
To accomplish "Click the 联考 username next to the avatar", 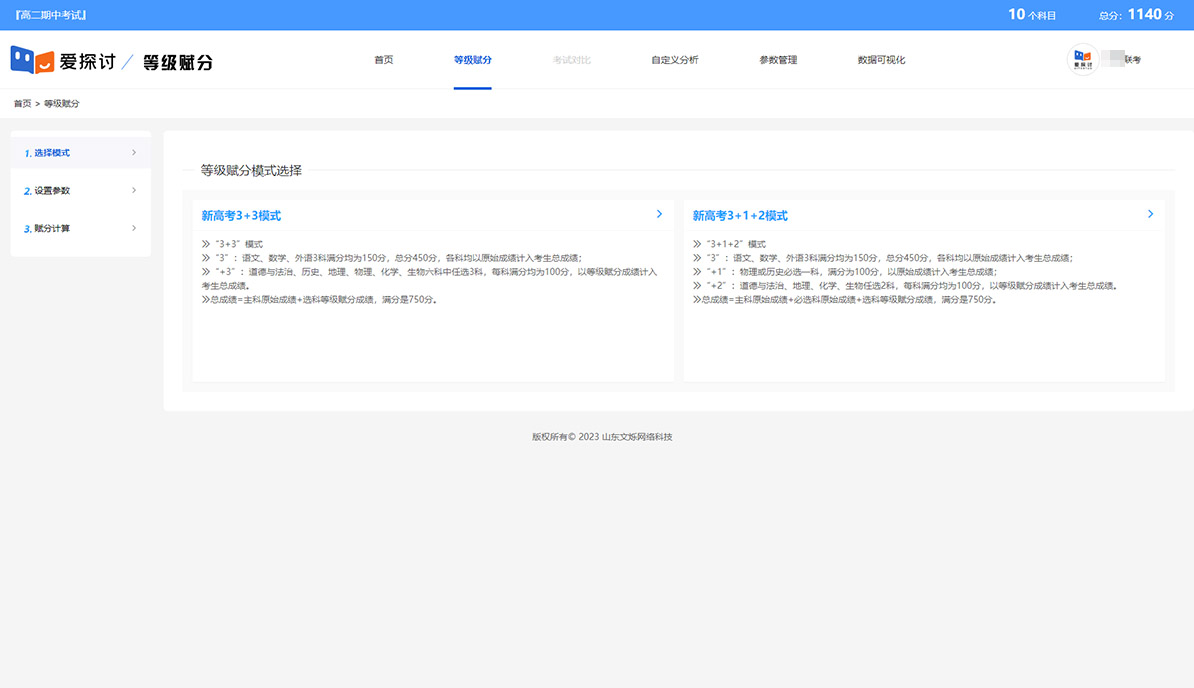I will tap(1132, 60).
